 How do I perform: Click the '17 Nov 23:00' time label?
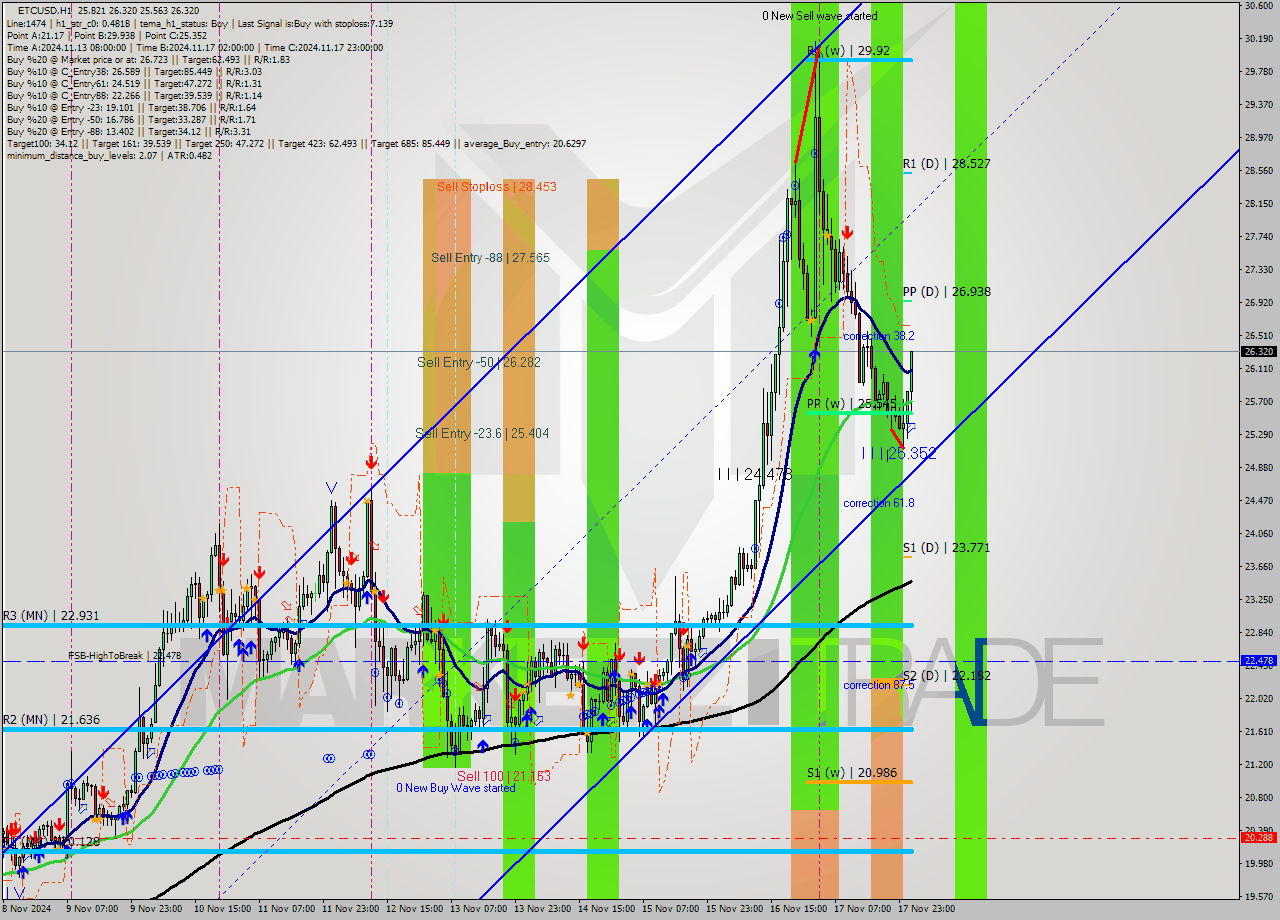tap(925, 910)
